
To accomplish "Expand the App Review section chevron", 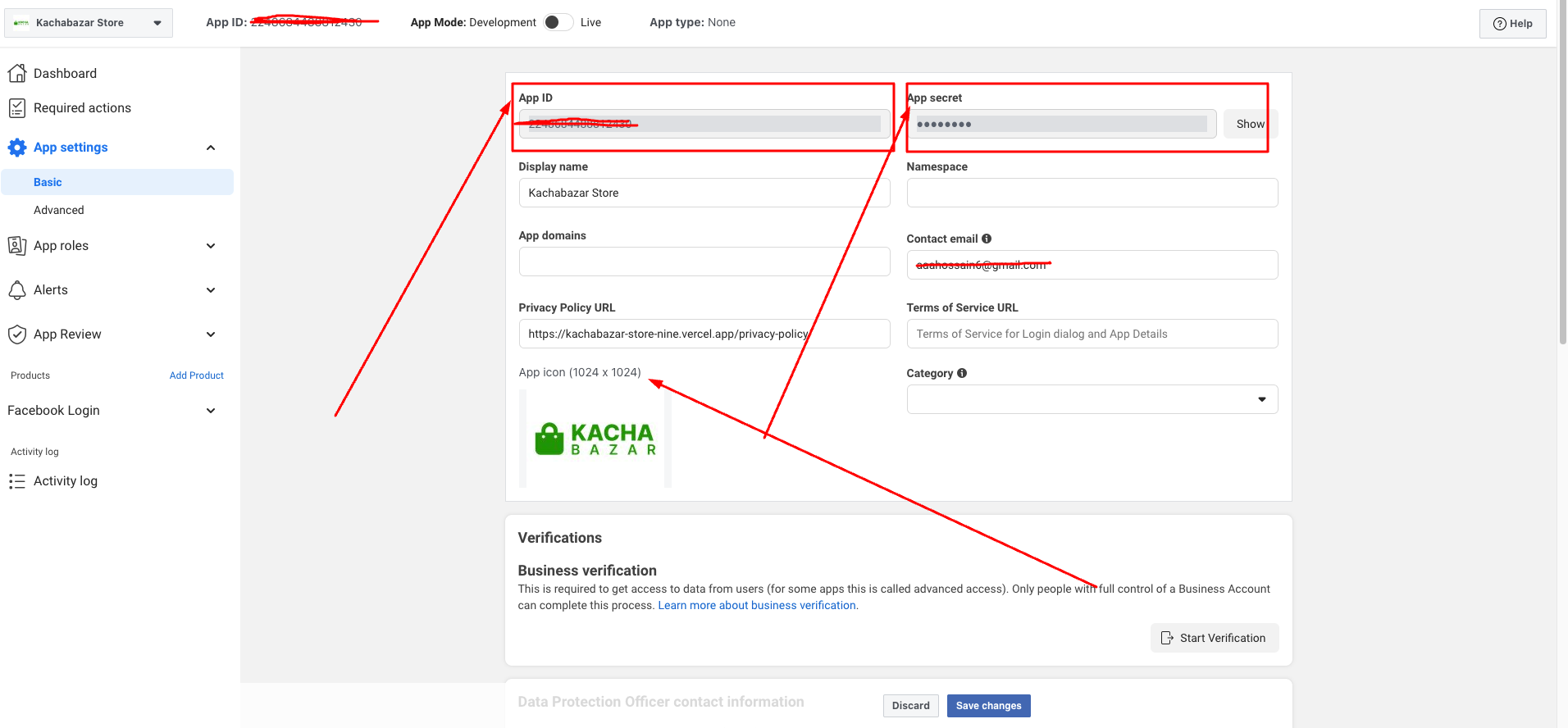I will tap(211, 334).
